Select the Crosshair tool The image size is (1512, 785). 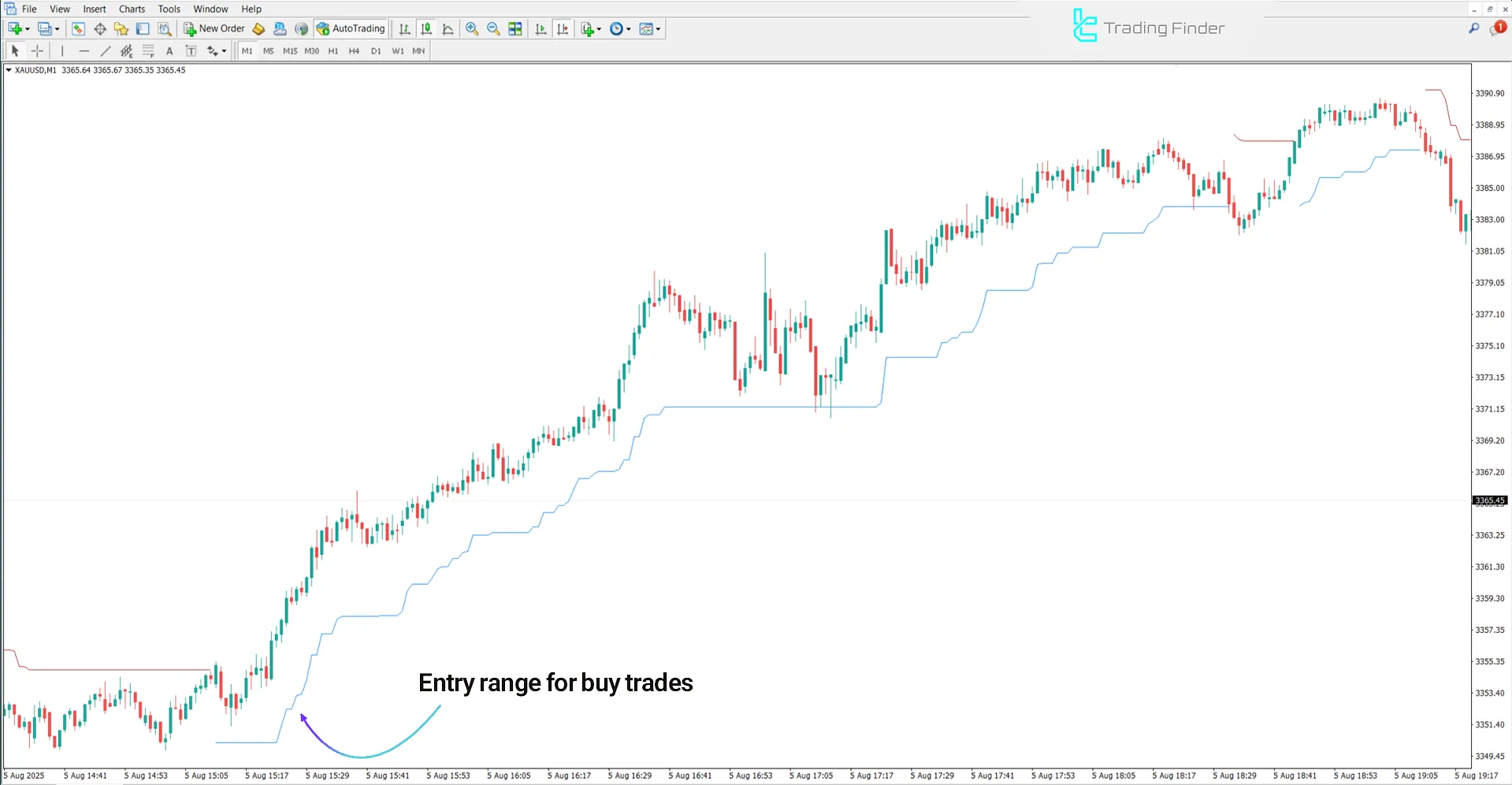37,50
